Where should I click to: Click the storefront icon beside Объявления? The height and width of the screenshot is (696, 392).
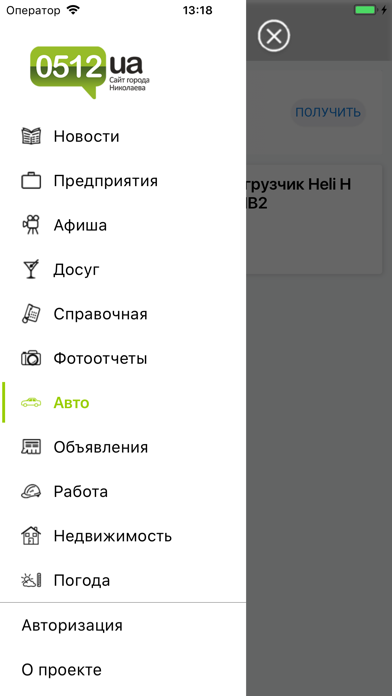(x=31, y=447)
